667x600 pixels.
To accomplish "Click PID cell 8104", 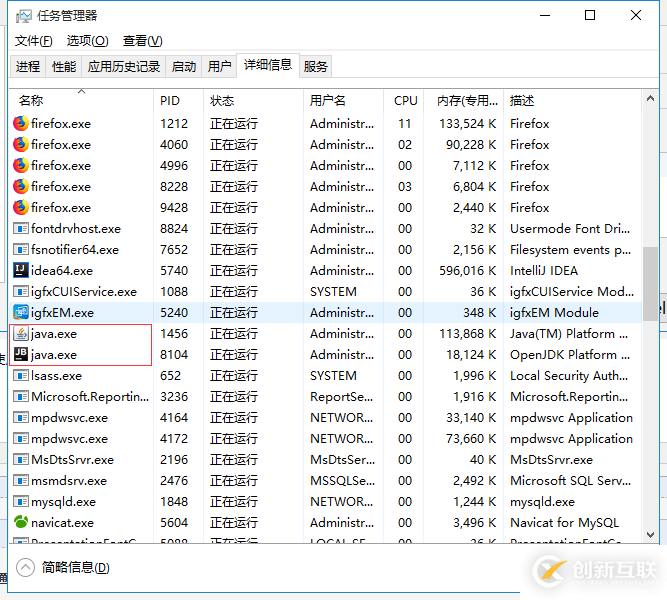I will 174,354.
